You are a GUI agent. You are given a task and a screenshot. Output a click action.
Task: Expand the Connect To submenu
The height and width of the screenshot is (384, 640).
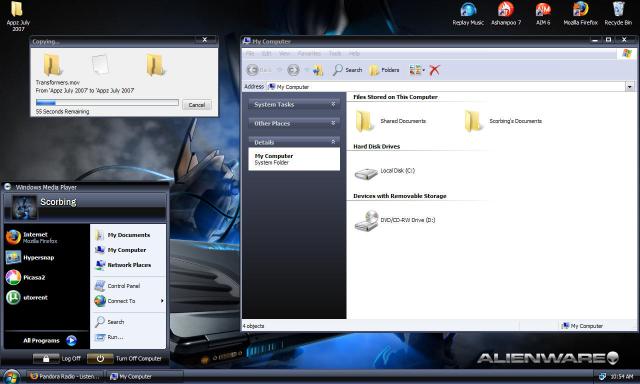coord(128,301)
